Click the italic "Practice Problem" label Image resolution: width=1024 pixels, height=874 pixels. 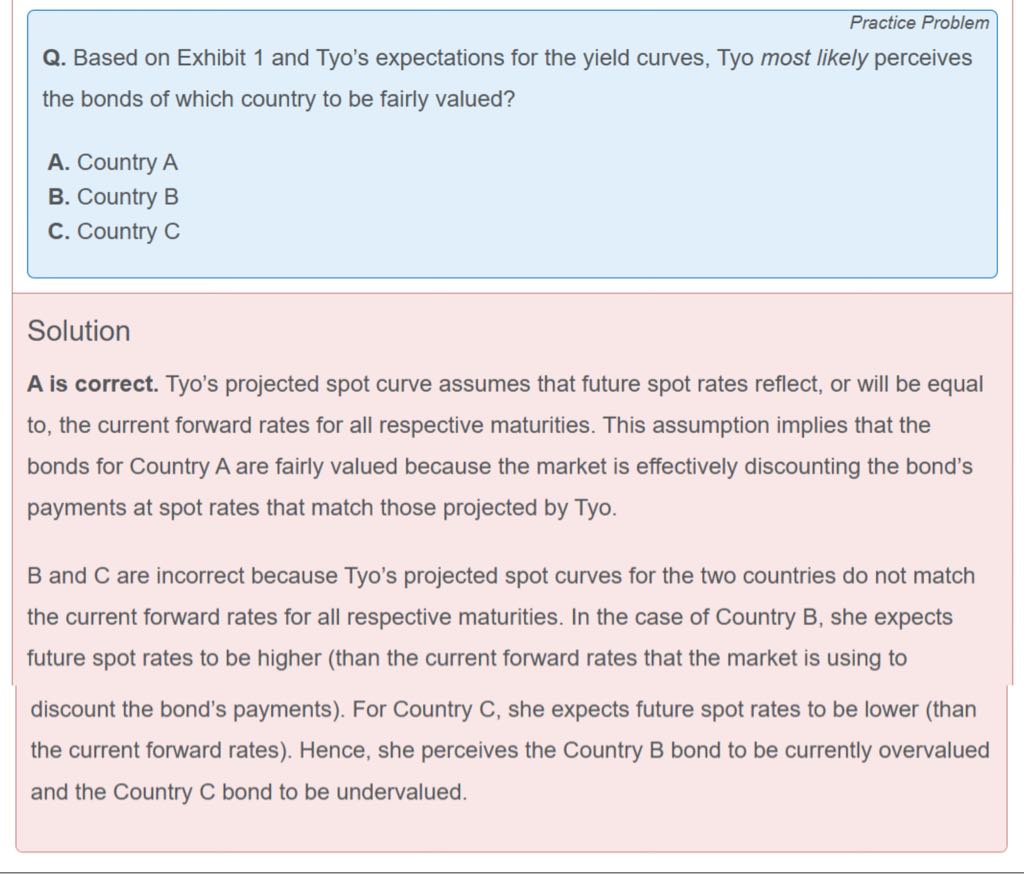pyautogui.click(x=919, y=23)
